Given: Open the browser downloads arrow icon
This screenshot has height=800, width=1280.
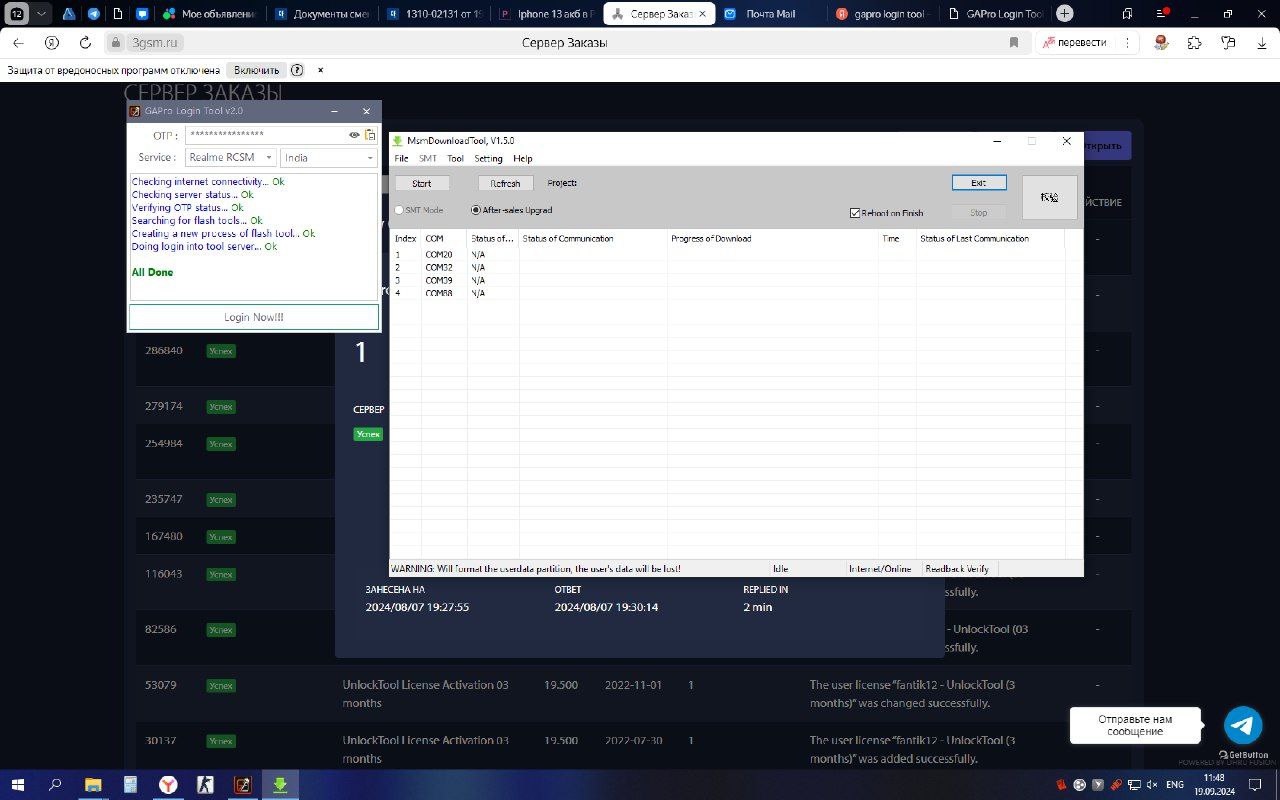Looking at the screenshot, I should tap(1262, 43).
